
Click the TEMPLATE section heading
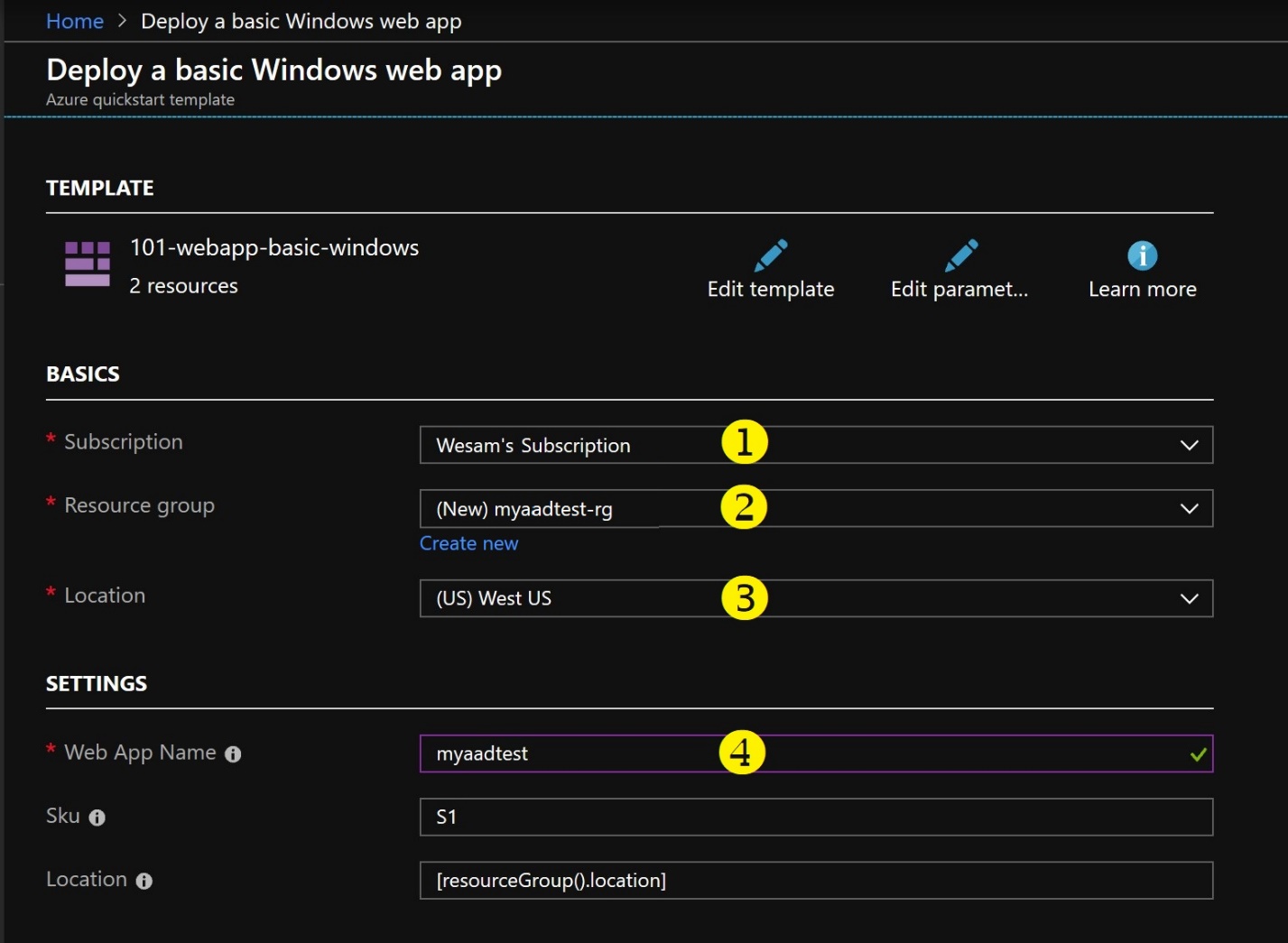[x=100, y=188]
